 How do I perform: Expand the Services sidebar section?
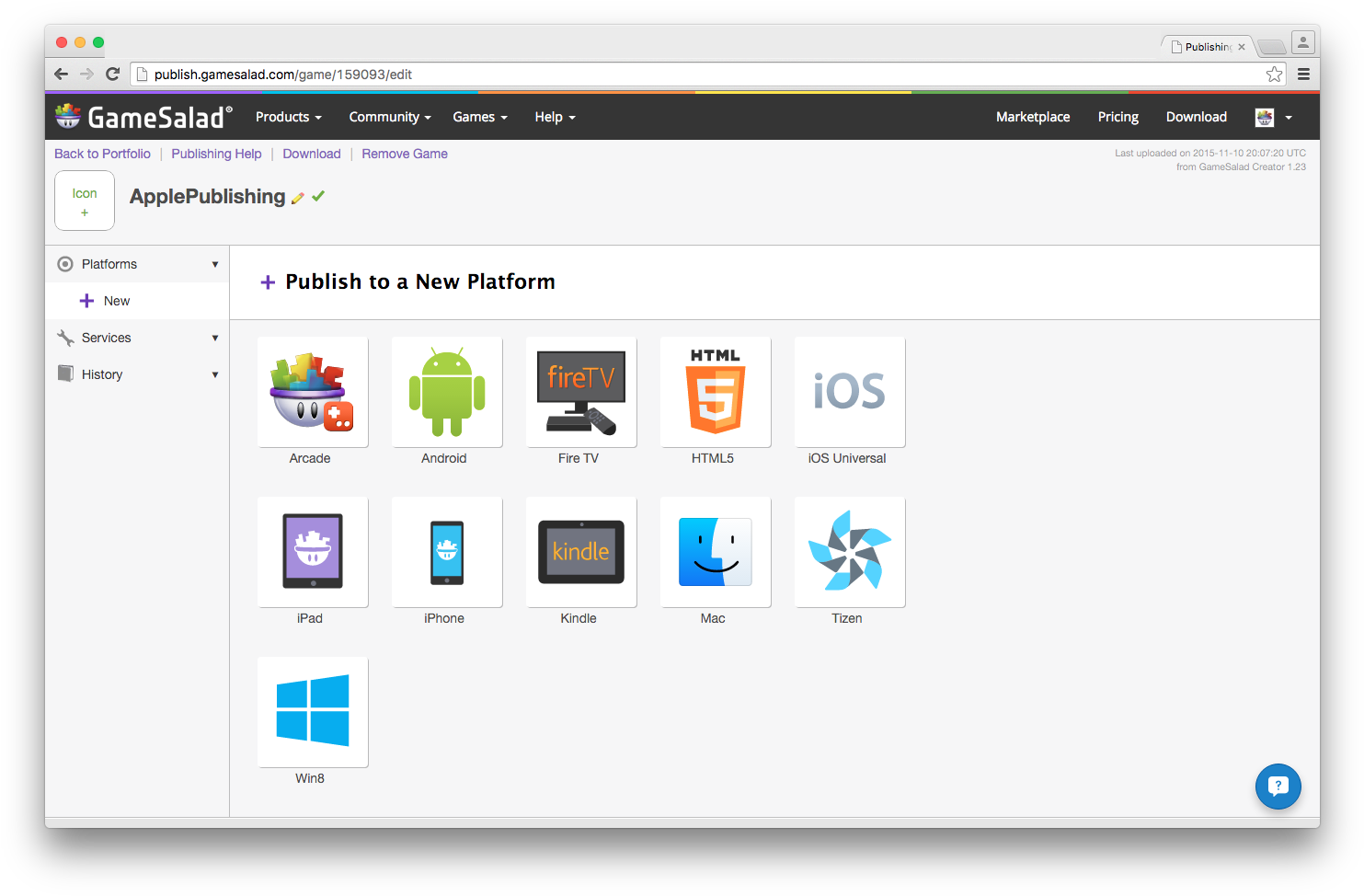pos(137,338)
